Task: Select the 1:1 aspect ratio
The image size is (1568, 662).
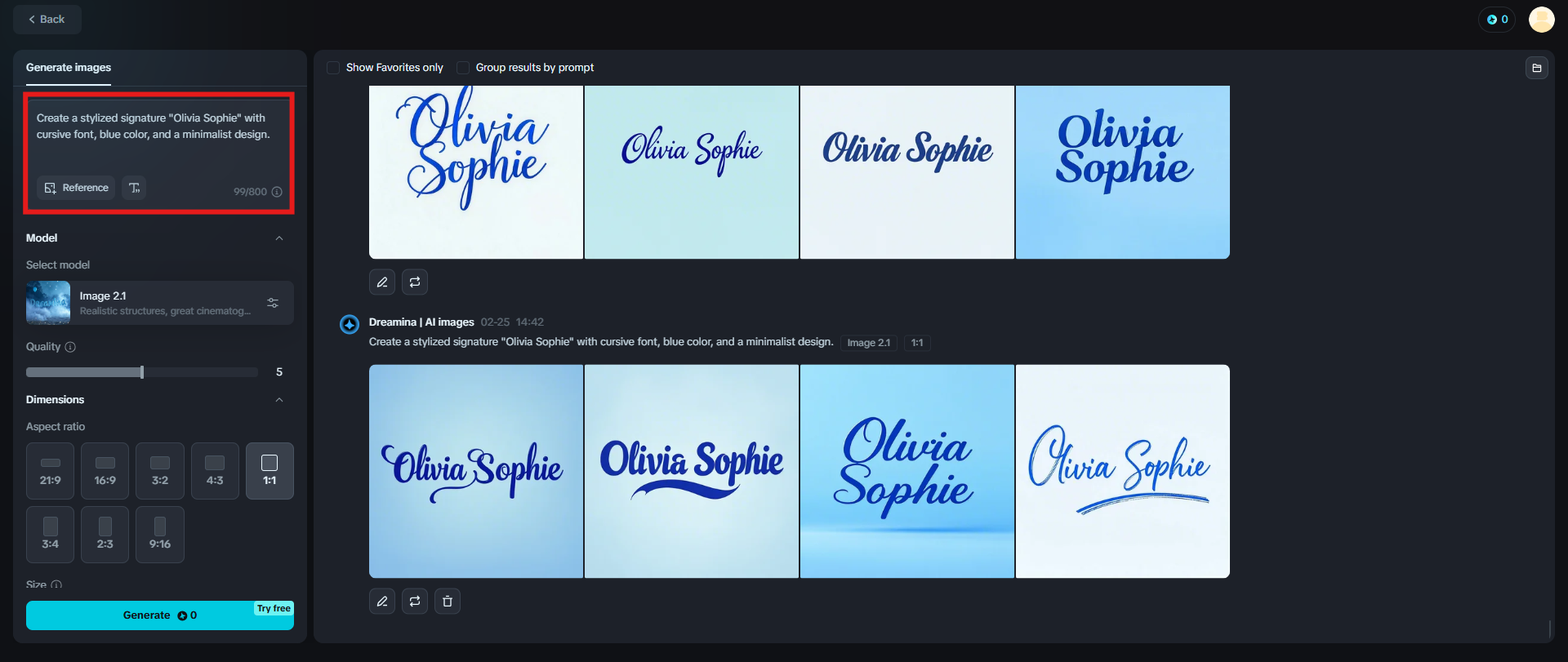Action: click(x=269, y=471)
